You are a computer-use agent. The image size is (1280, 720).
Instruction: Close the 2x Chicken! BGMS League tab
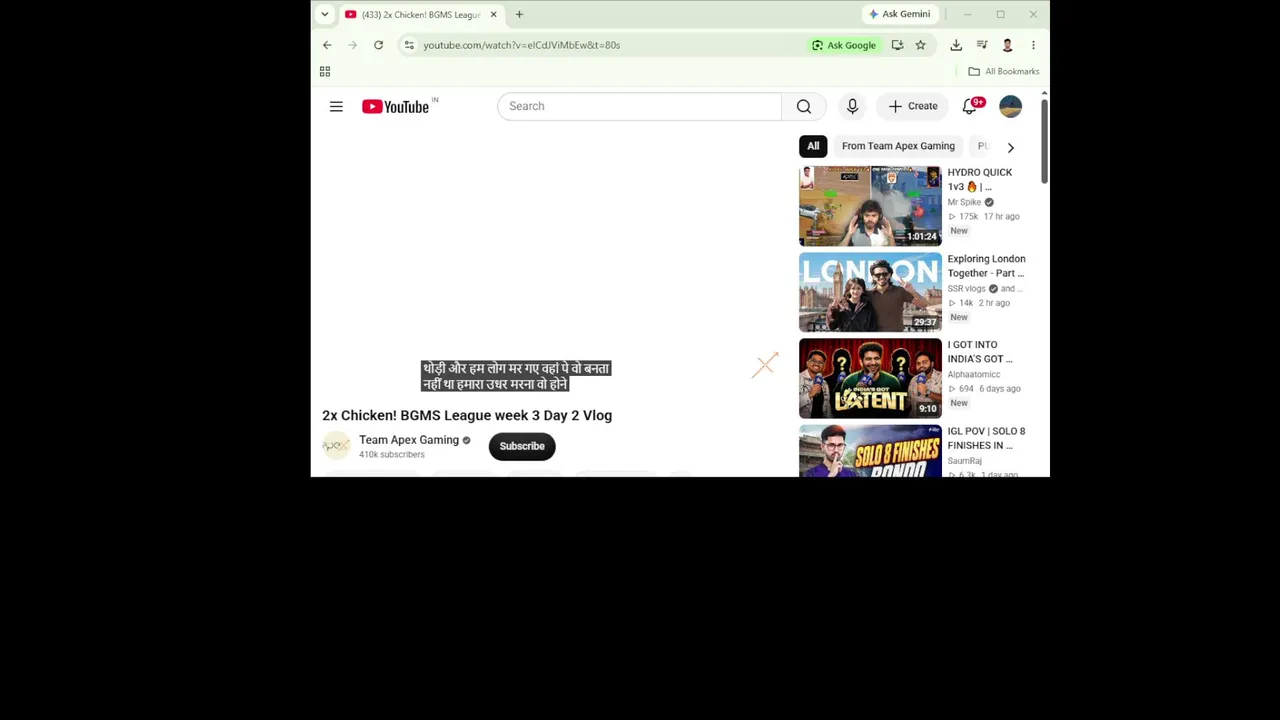pos(493,15)
